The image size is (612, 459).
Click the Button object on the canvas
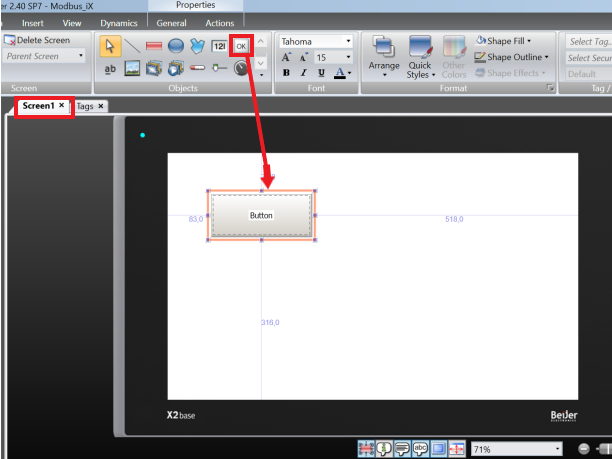point(261,215)
